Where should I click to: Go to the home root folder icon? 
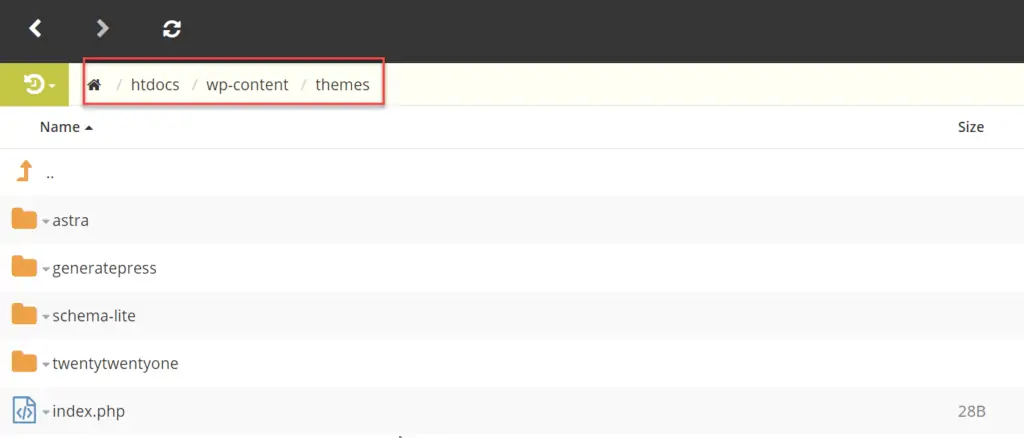[x=95, y=85]
